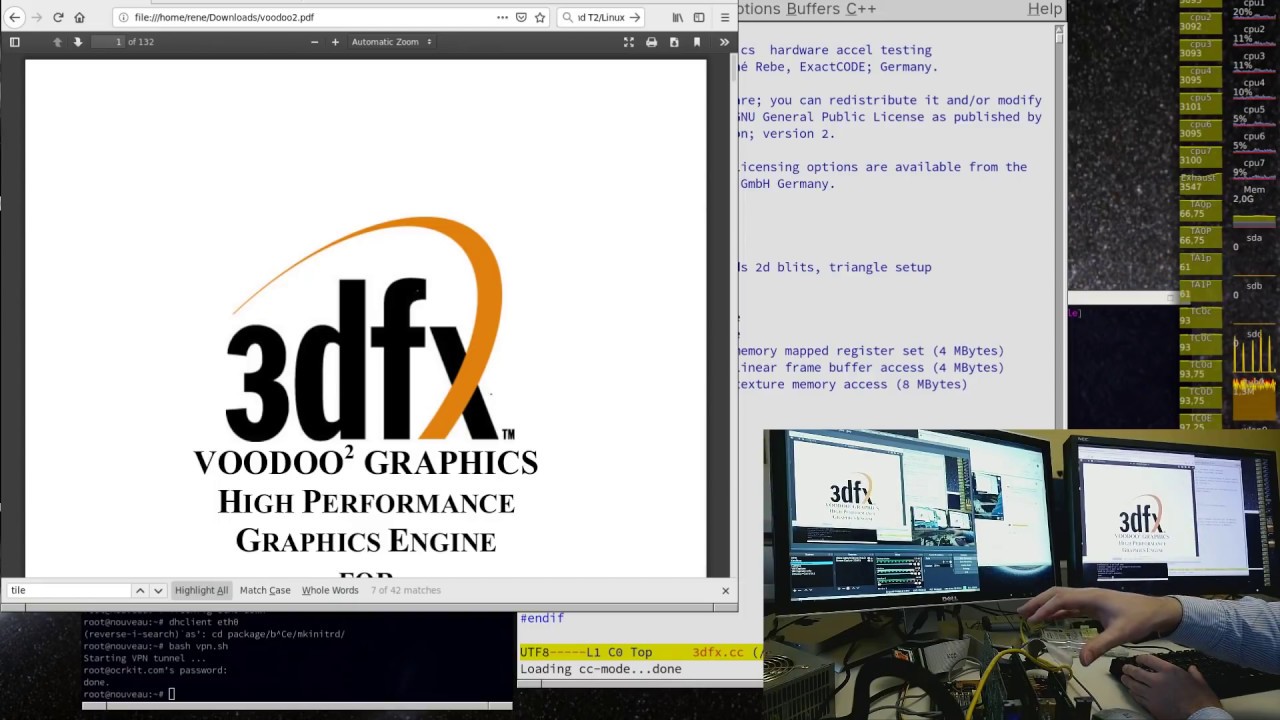Show site information for the file URL
The image size is (1280, 720).
pyautogui.click(x=123, y=17)
